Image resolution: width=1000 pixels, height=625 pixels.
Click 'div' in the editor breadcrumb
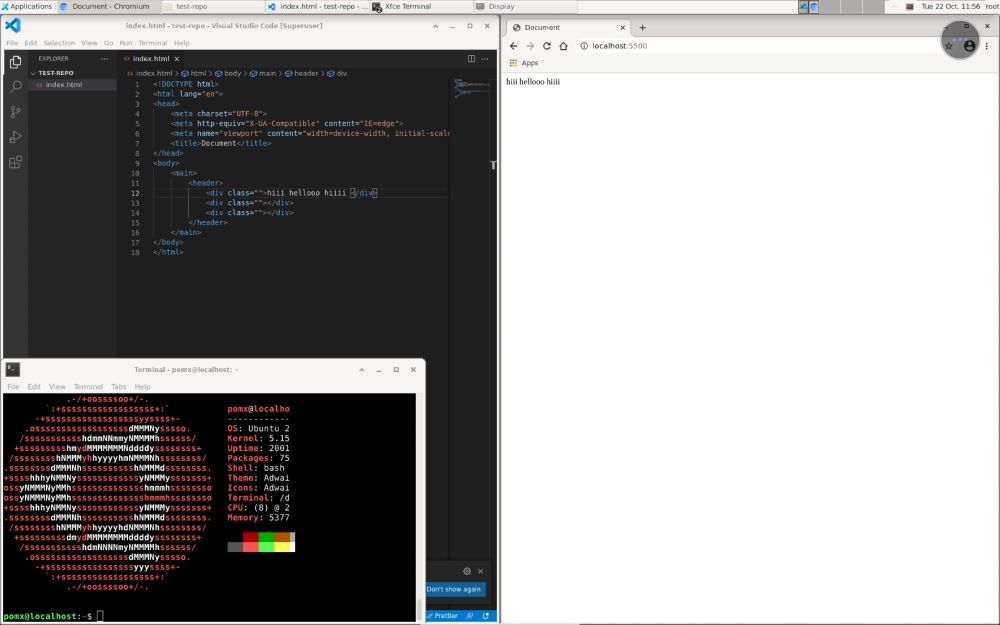point(337,73)
